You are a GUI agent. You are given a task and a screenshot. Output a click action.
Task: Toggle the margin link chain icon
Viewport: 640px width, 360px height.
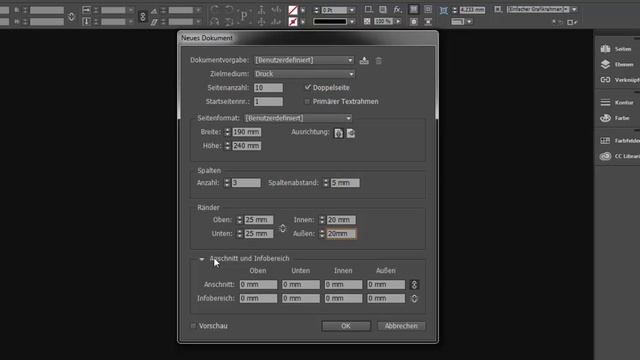click(x=282, y=228)
